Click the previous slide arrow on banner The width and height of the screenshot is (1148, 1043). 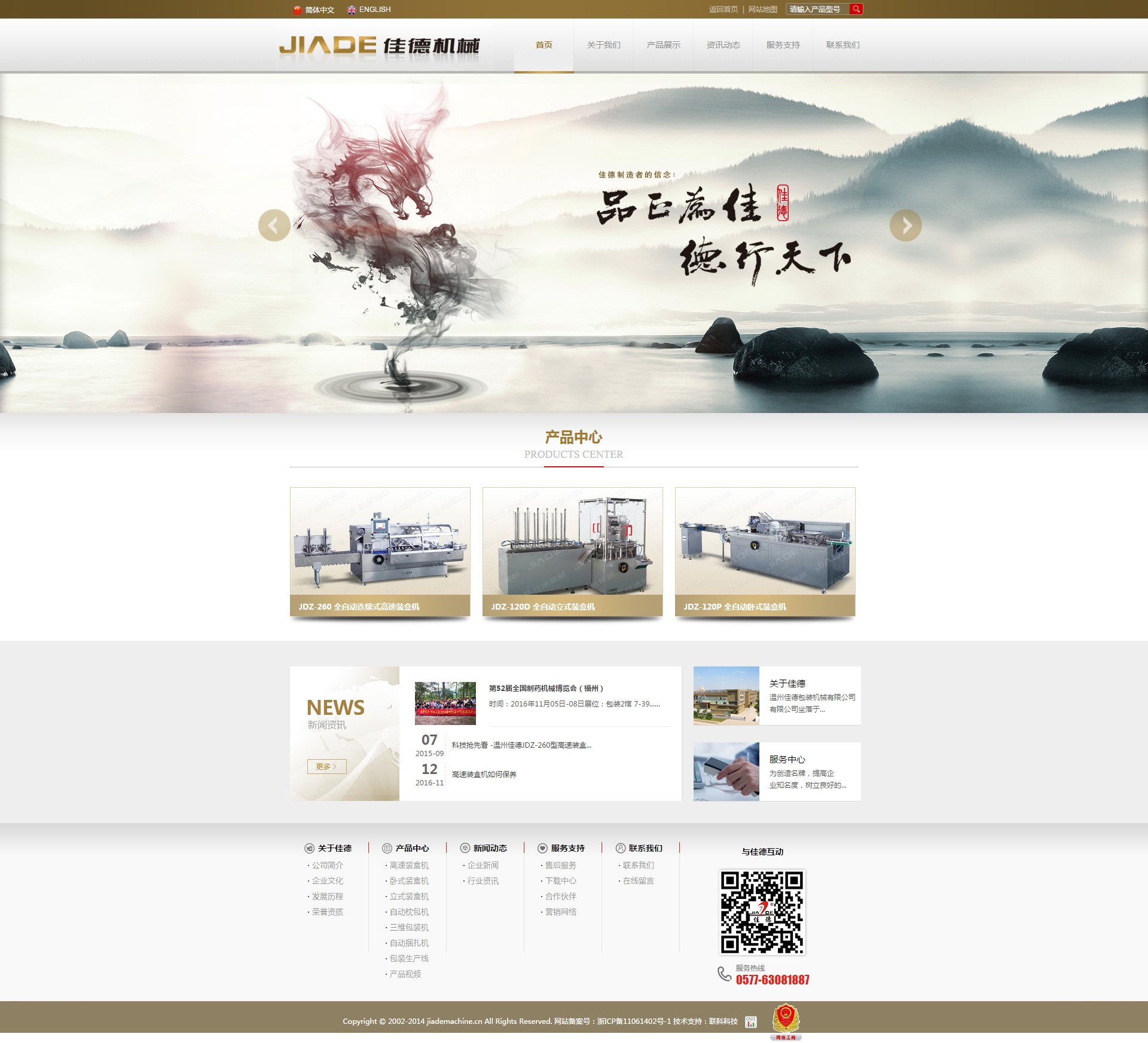point(274,225)
